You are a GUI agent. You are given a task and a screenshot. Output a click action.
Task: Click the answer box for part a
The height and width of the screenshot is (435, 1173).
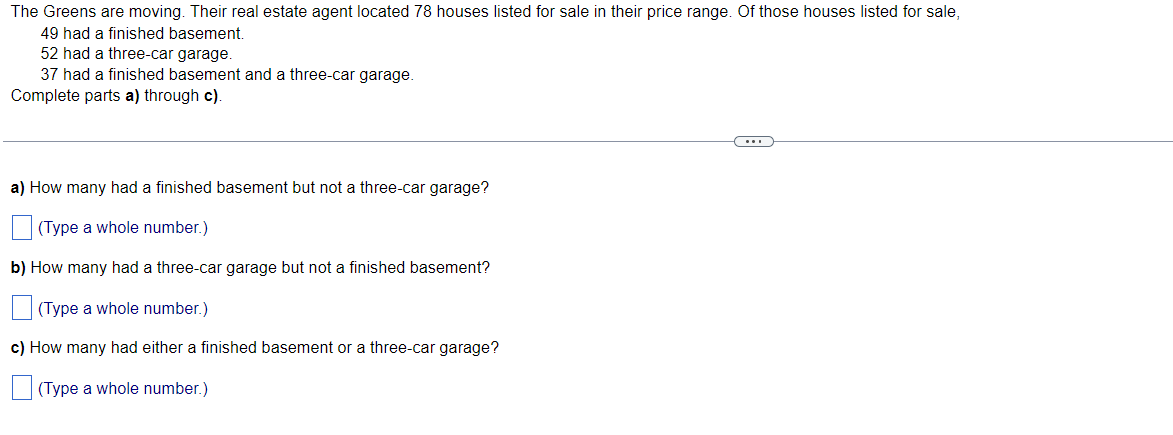tap(22, 228)
